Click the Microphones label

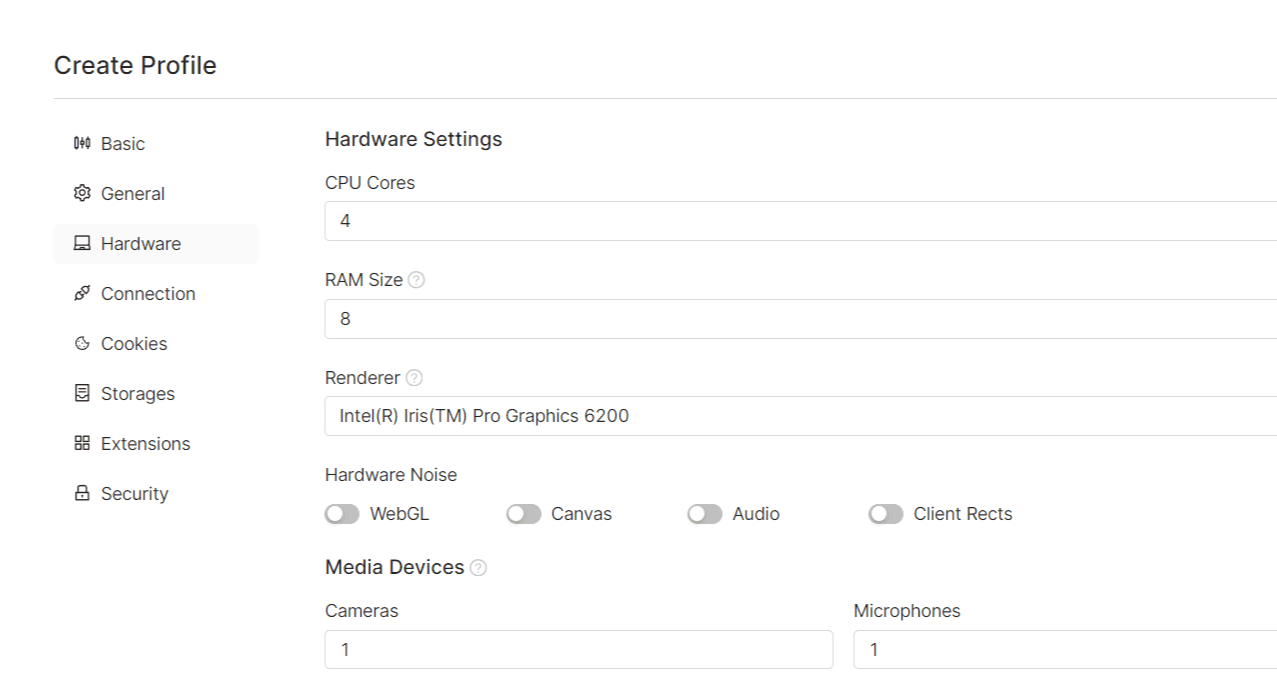click(907, 611)
